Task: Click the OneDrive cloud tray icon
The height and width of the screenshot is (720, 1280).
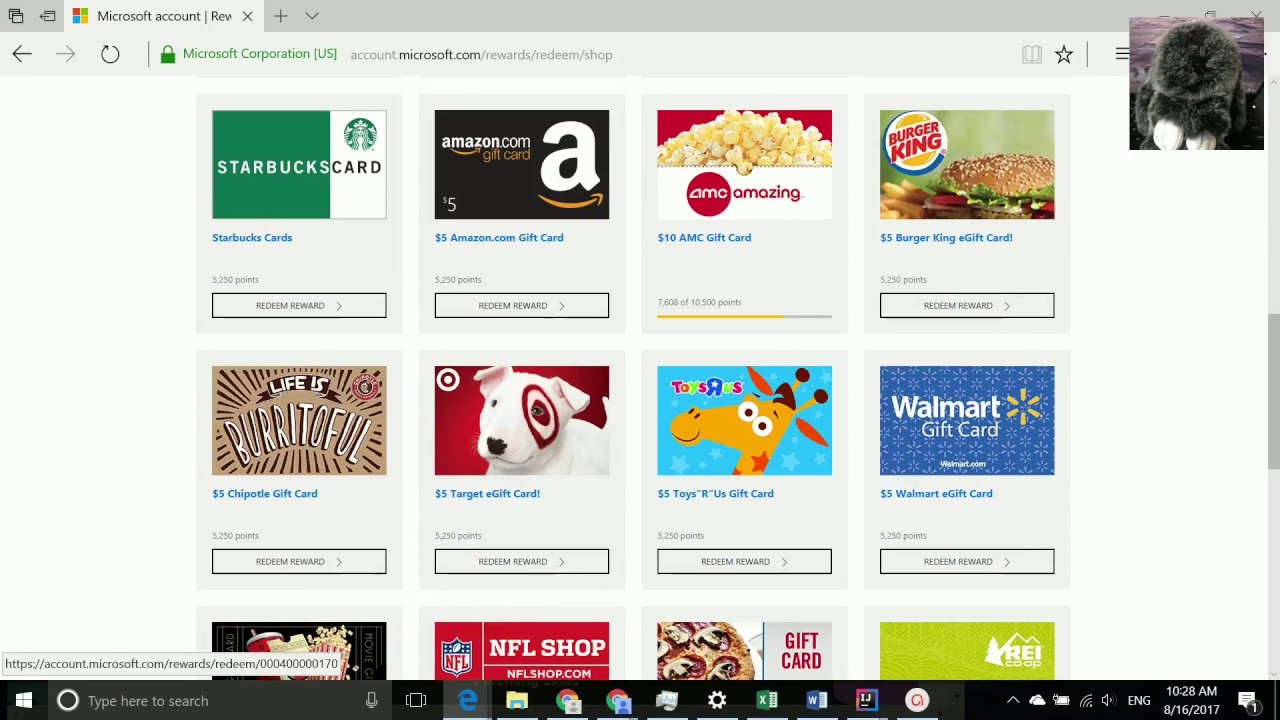Action: [1037, 700]
